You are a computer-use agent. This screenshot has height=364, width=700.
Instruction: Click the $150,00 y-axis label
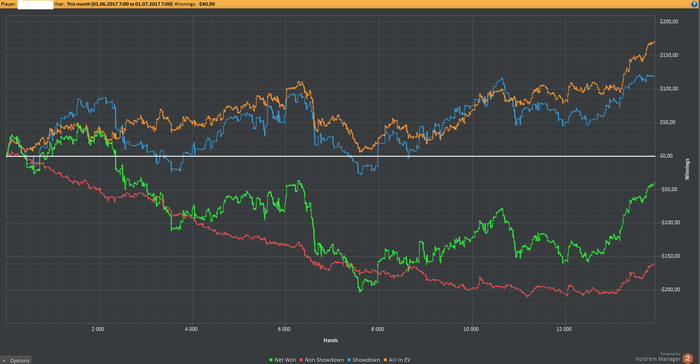[669, 55]
